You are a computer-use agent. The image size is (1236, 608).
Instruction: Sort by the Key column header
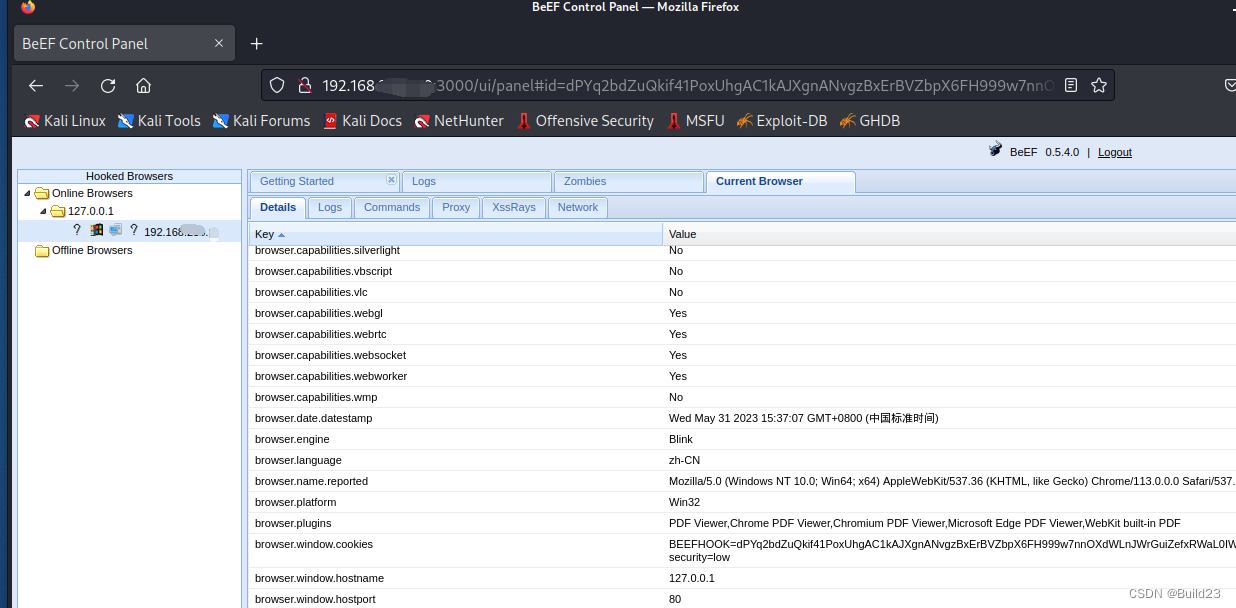click(455, 234)
